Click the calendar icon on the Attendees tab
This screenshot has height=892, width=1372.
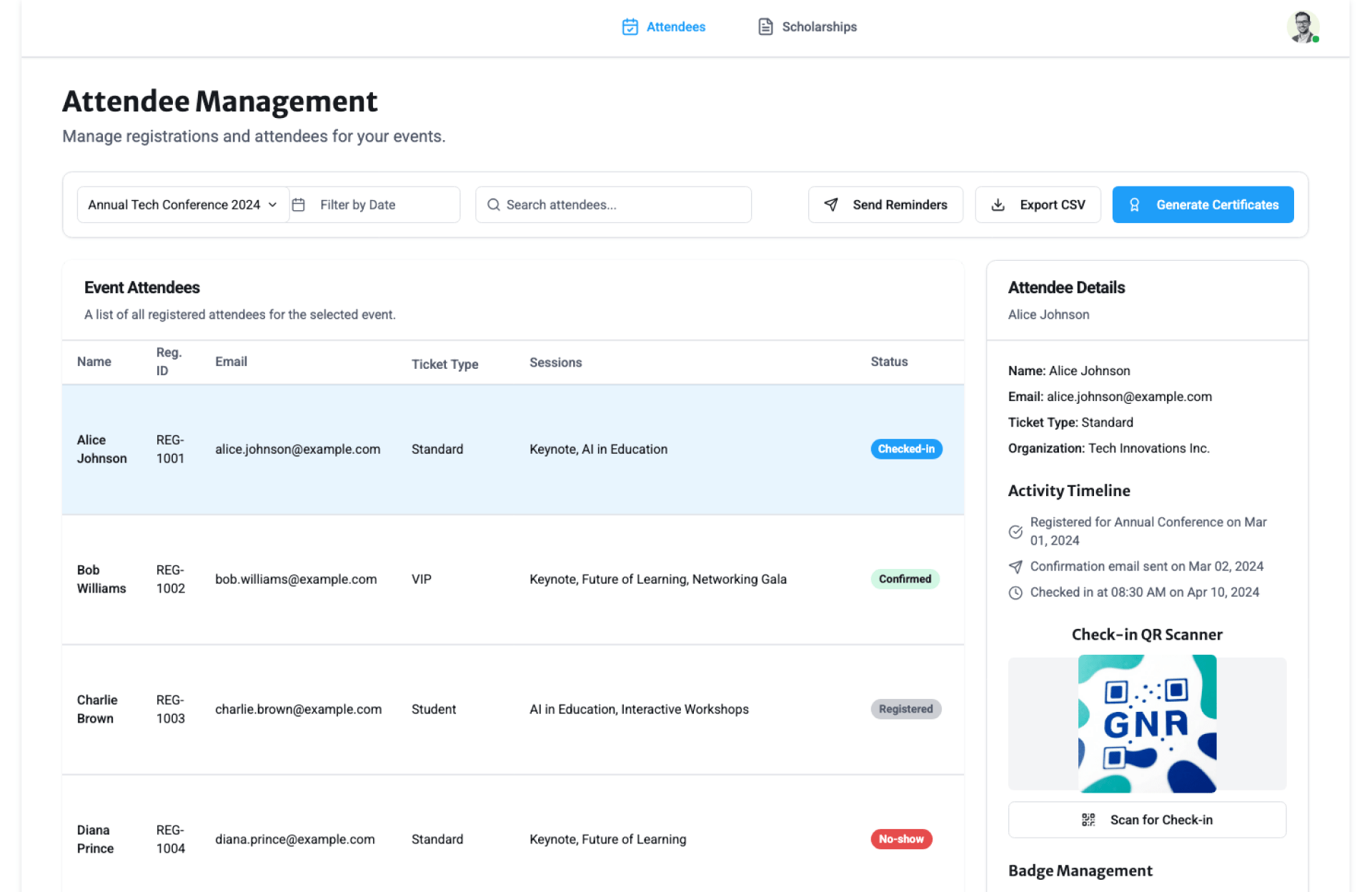tap(630, 27)
